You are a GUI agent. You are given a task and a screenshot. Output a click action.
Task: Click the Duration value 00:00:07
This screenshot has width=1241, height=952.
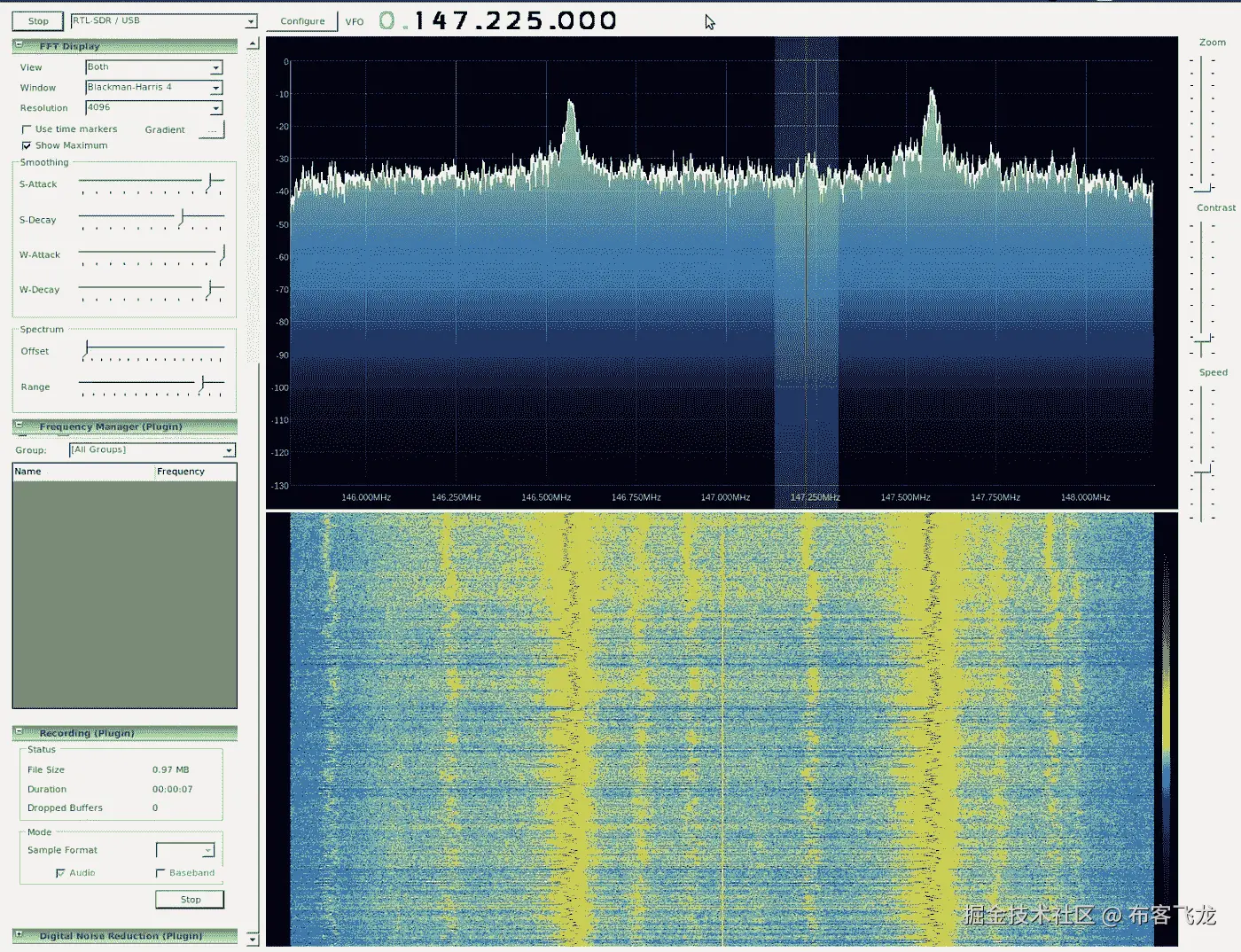[x=172, y=789]
